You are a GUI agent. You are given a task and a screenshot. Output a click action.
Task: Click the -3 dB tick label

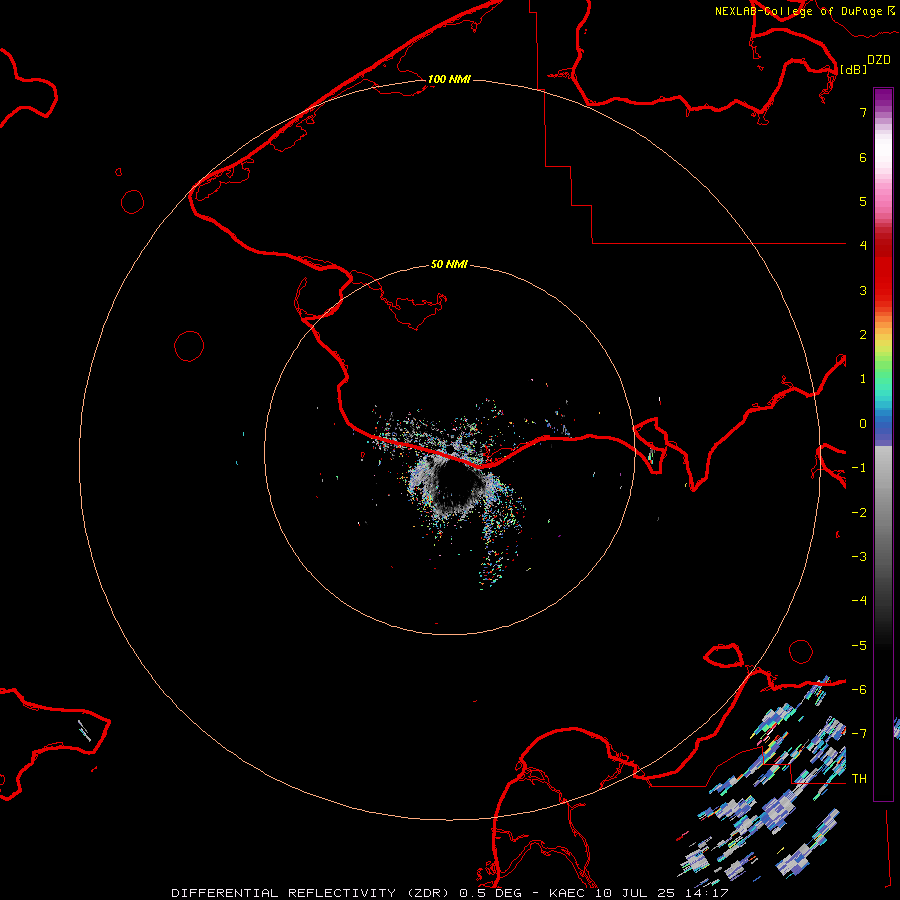tap(859, 557)
